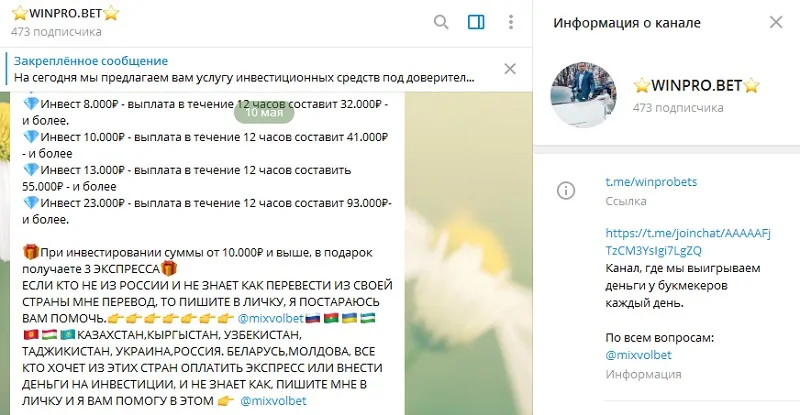Click @mixvolbet in the channel info
The height and width of the screenshot is (415, 800).
[638, 355]
